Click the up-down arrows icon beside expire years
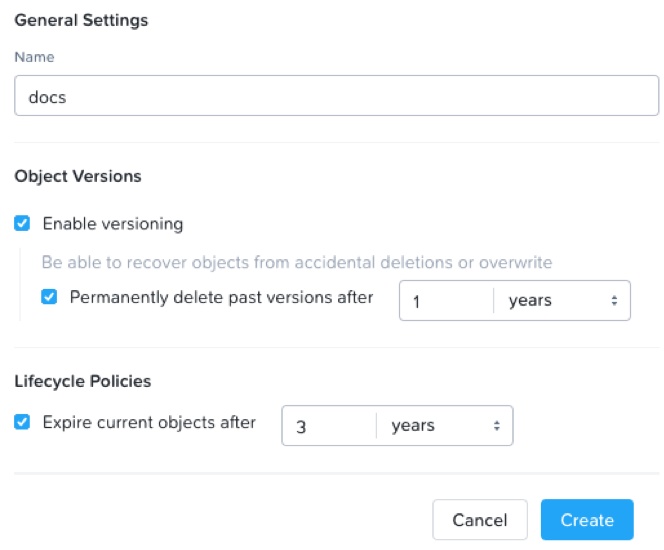The width and height of the screenshot is (664, 550). click(x=497, y=426)
